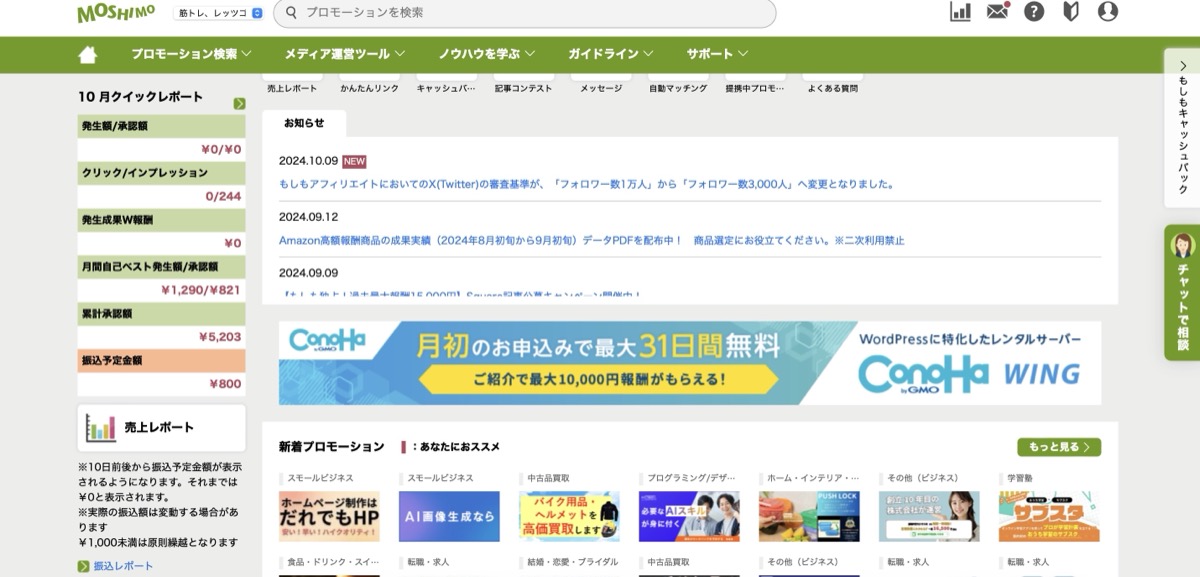Click the 中古品買取 label above バイク用品
The image size is (1200, 577).
548,478
